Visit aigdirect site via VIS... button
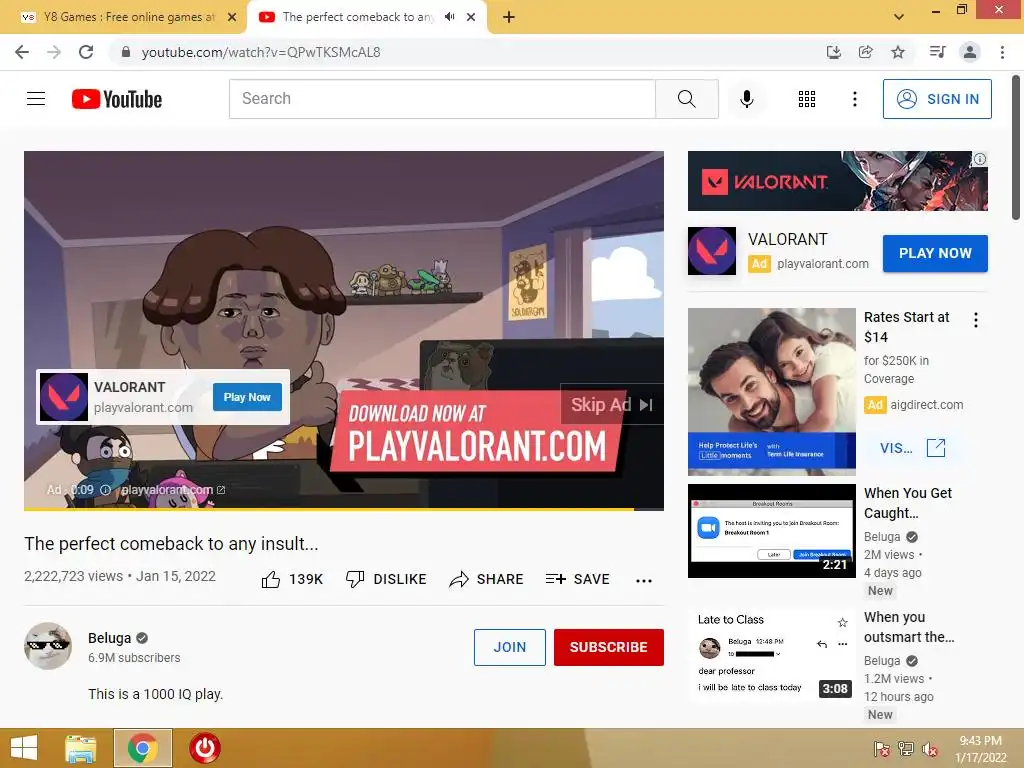Image resolution: width=1024 pixels, height=768 pixels. click(x=912, y=448)
